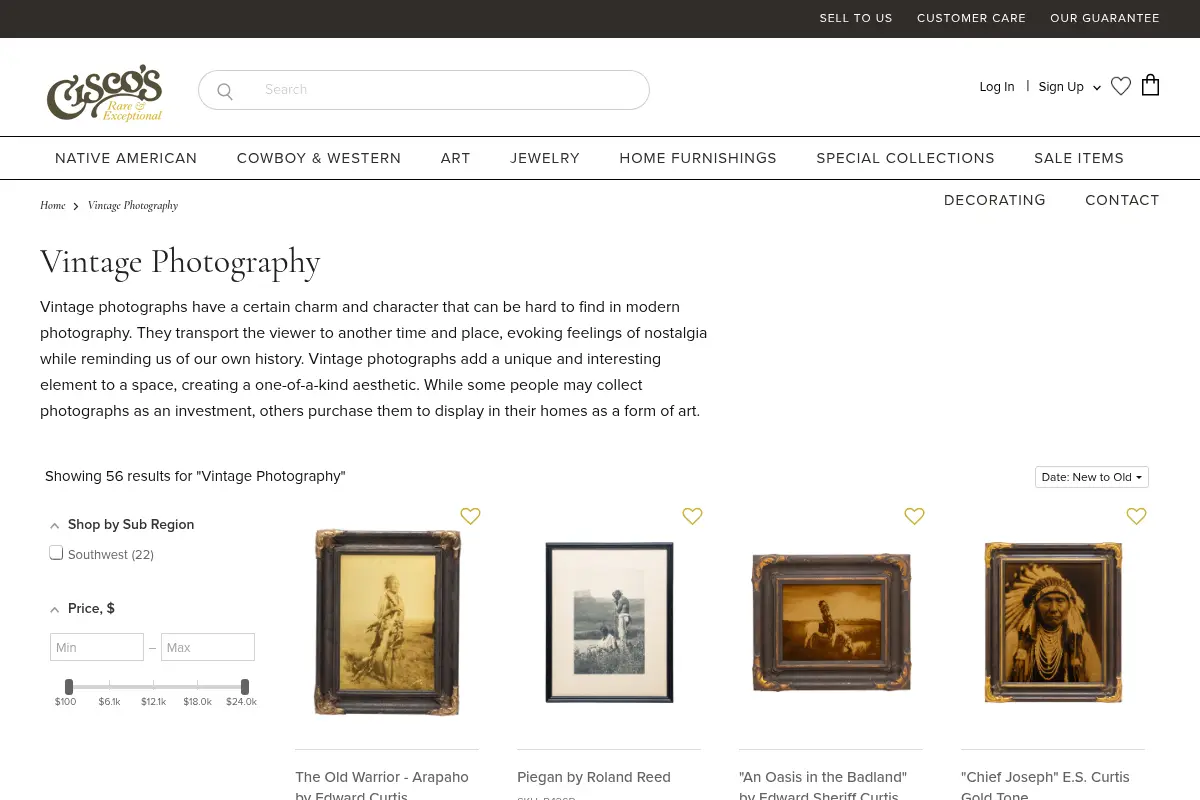Screen dimensions: 1200x800
Task: Click the Log In link
Action: coord(997,87)
